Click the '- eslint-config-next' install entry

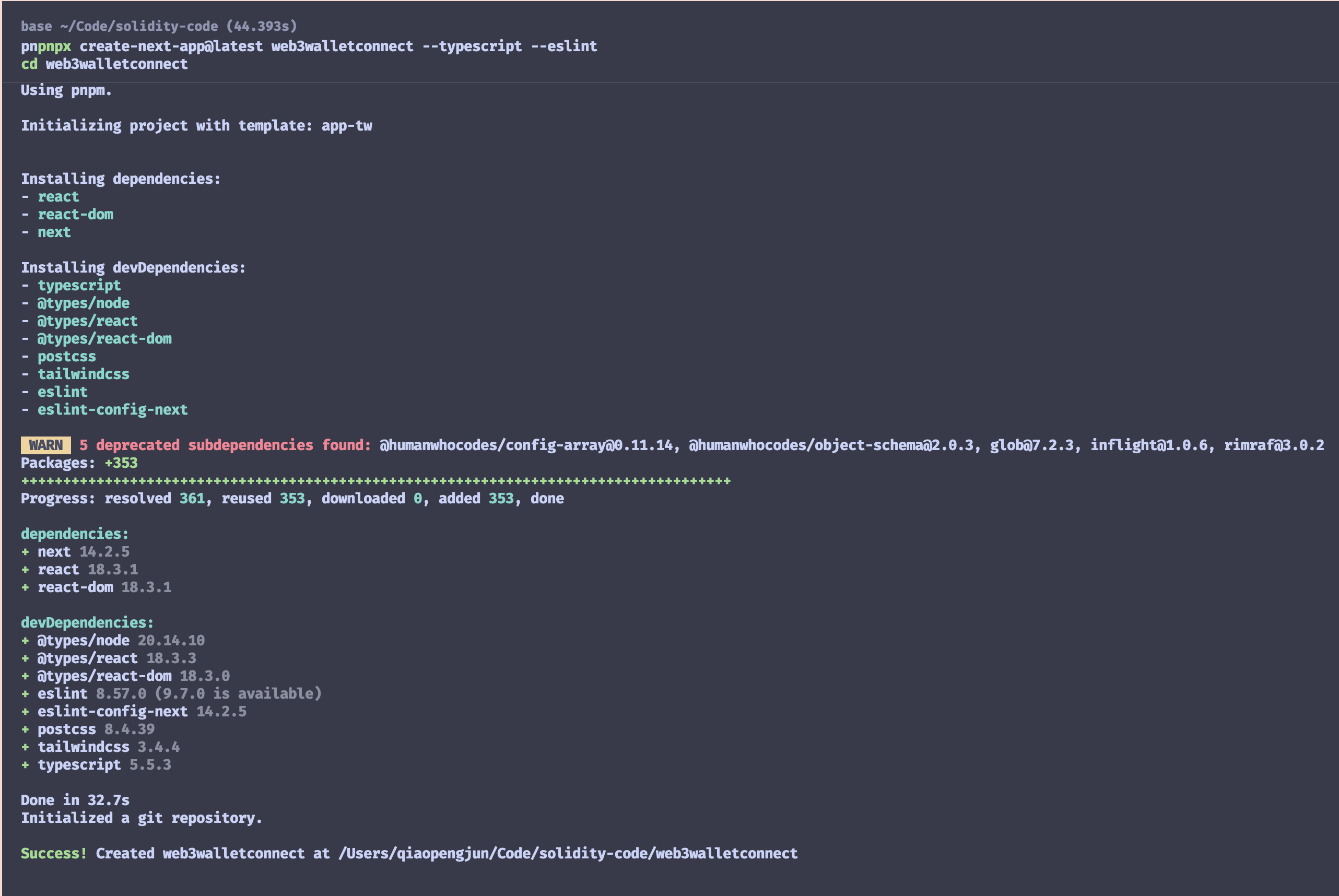click(104, 410)
